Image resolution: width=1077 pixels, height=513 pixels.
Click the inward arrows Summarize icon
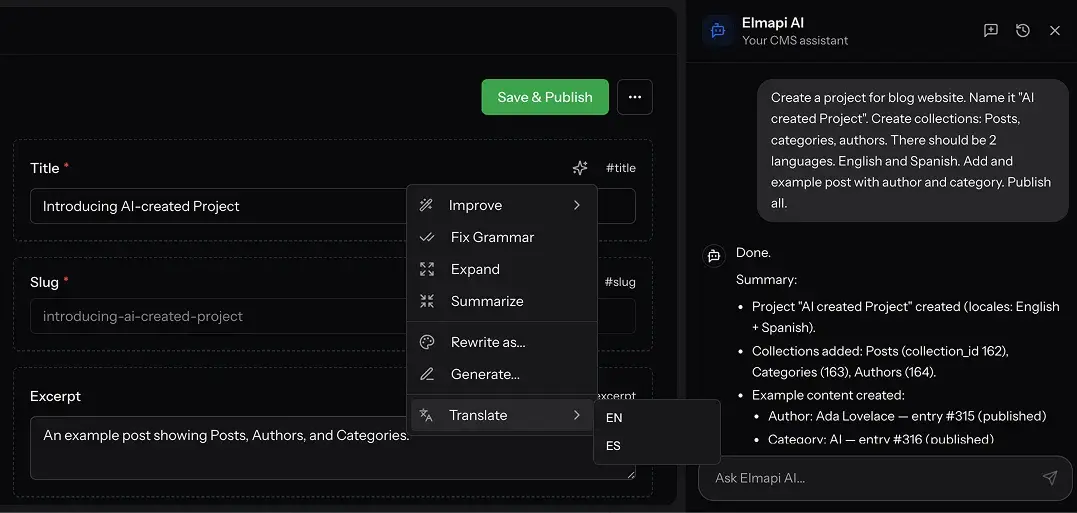pos(427,301)
